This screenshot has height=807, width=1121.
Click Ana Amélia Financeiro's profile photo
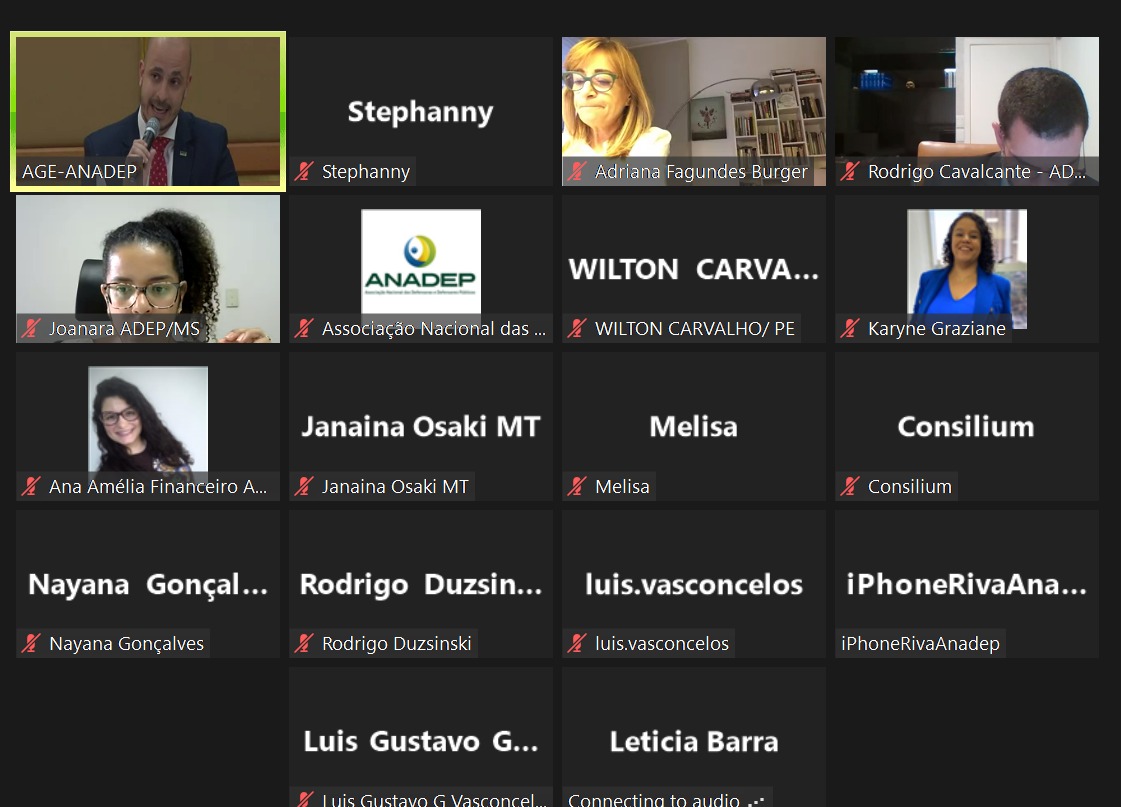[148, 420]
